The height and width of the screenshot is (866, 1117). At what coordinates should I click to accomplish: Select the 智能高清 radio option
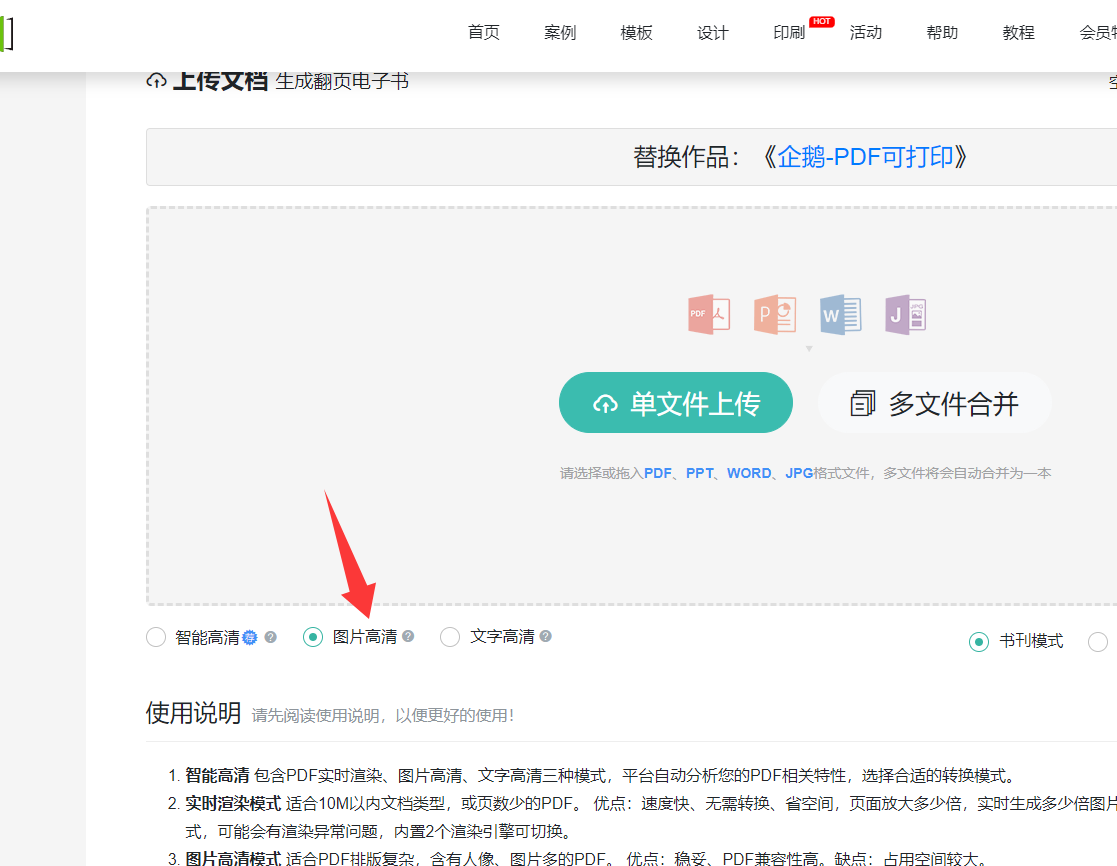pyautogui.click(x=156, y=638)
